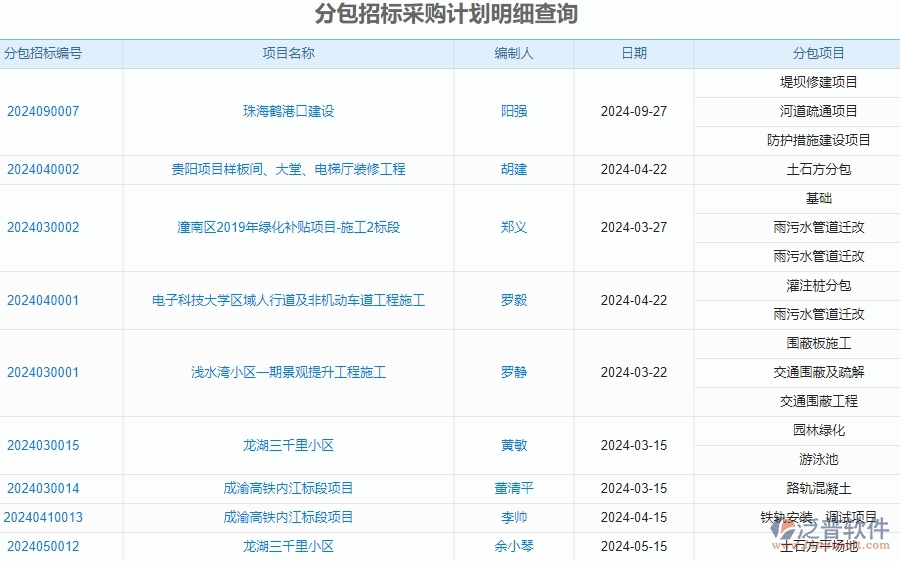Sort by 日期 column header
This screenshot has height=561, width=900.
[x=634, y=53]
